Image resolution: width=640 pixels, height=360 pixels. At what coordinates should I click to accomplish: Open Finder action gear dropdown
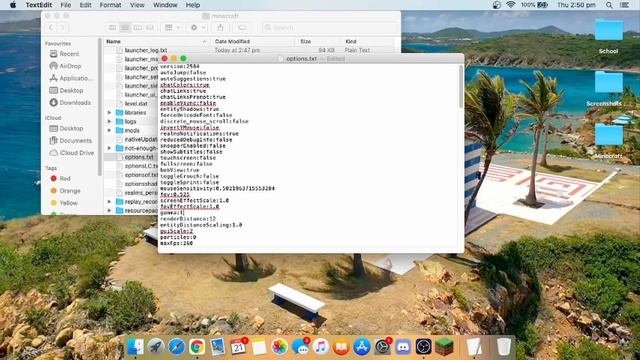(x=198, y=27)
